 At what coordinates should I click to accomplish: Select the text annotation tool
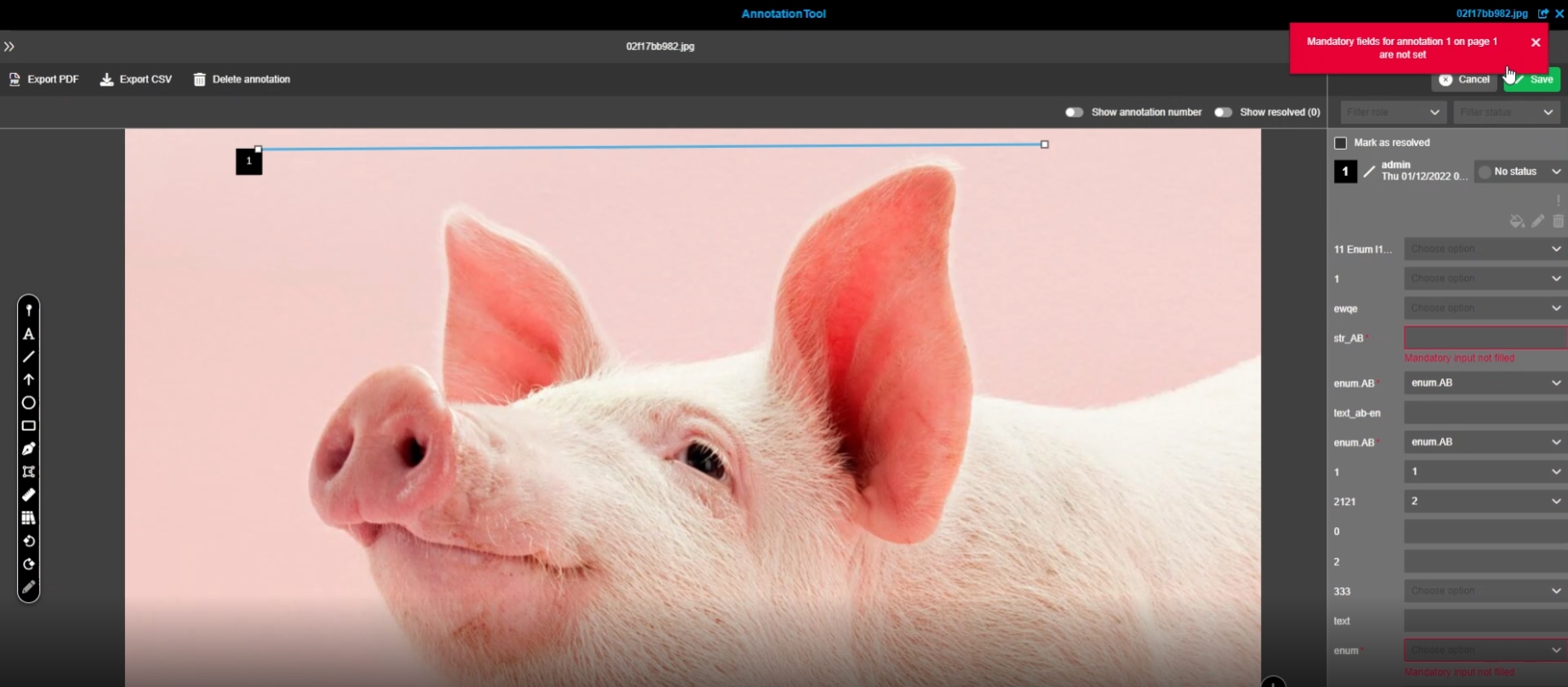pyautogui.click(x=28, y=334)
